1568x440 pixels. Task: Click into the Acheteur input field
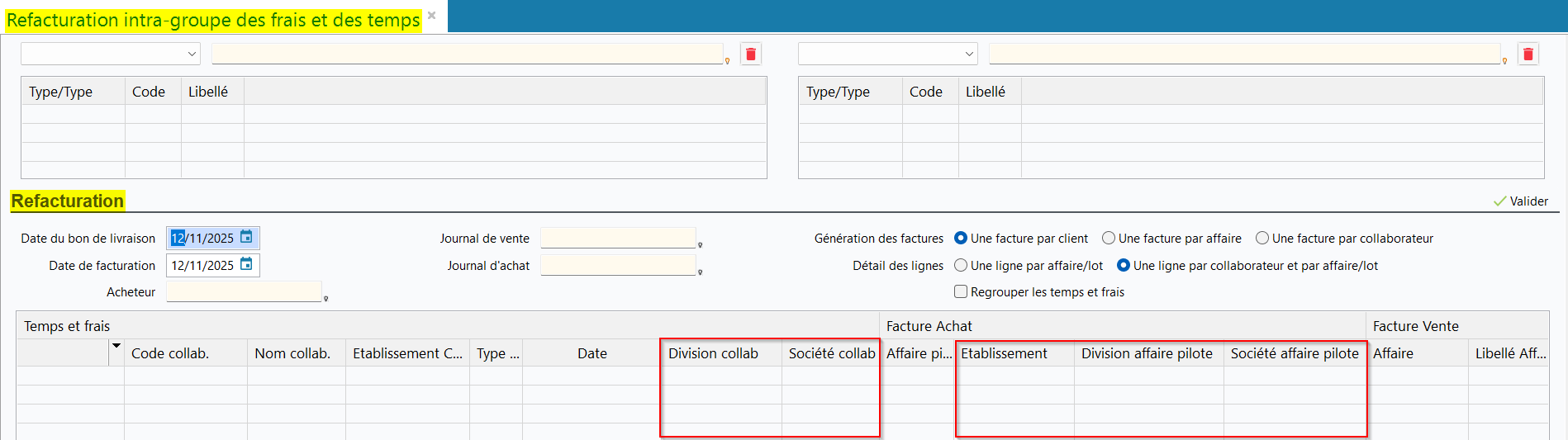[244, 291]
